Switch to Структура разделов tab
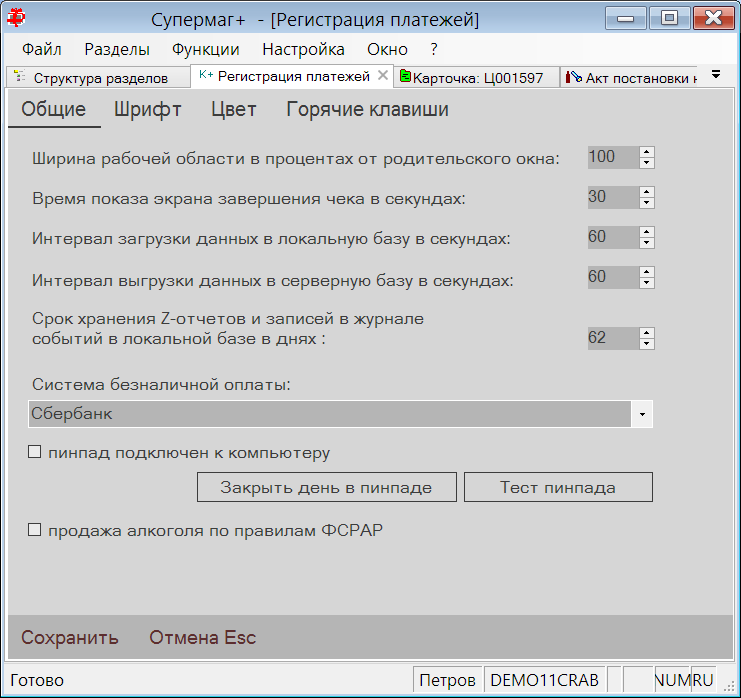This screenshot has height=698, width=741. tap(98, 78)
